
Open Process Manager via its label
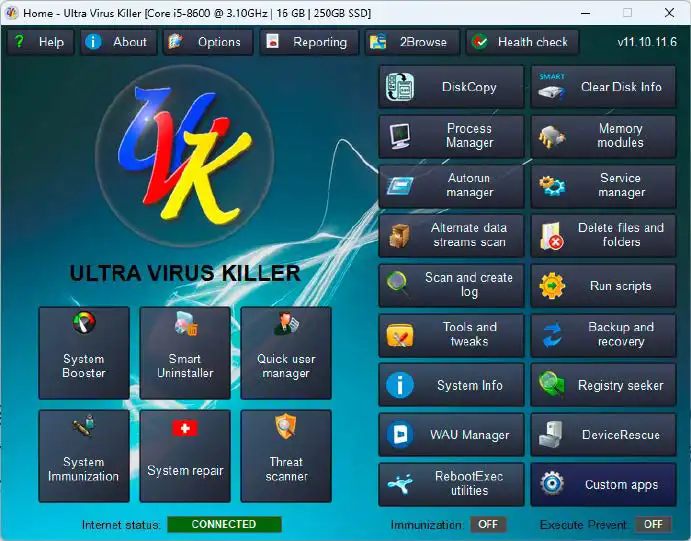click(x=469, y=136)
